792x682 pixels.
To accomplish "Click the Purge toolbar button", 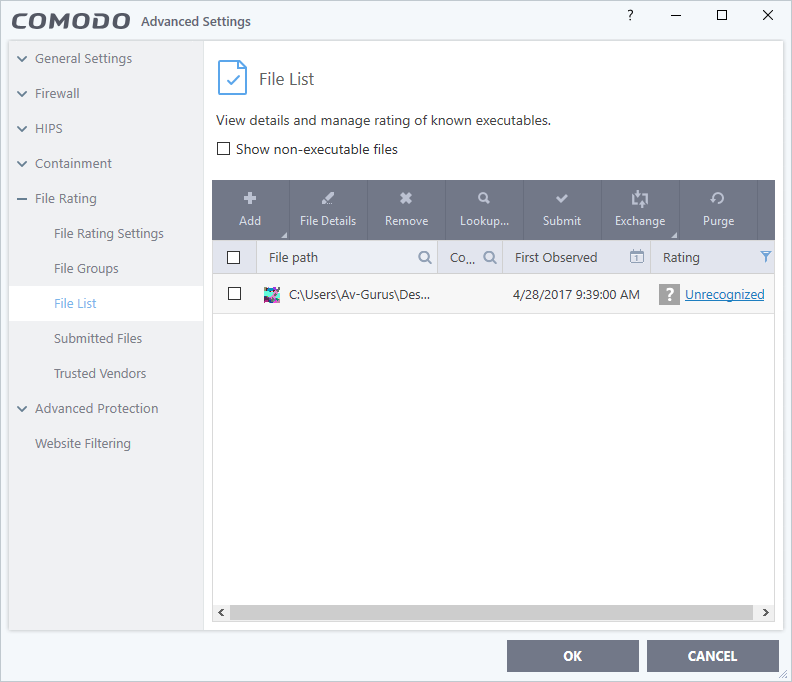I will coord(718,210).
